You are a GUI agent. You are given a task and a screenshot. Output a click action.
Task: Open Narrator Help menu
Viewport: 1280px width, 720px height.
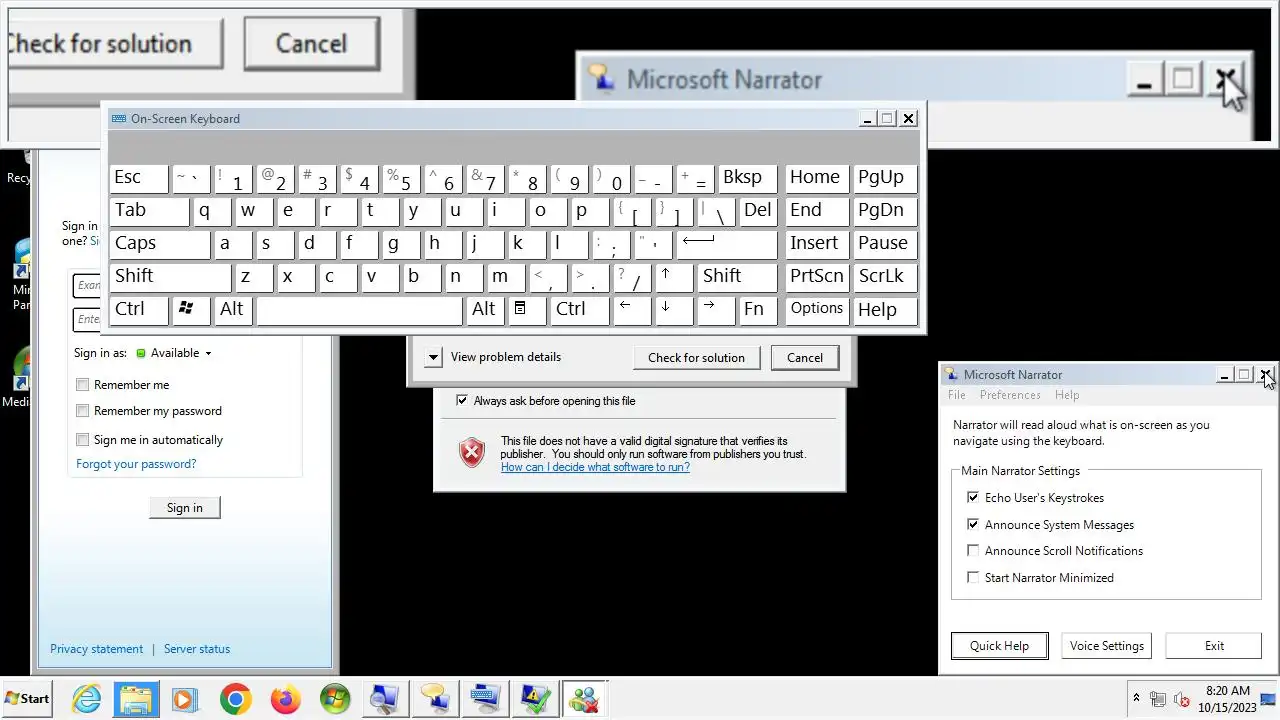[1067, 395]
